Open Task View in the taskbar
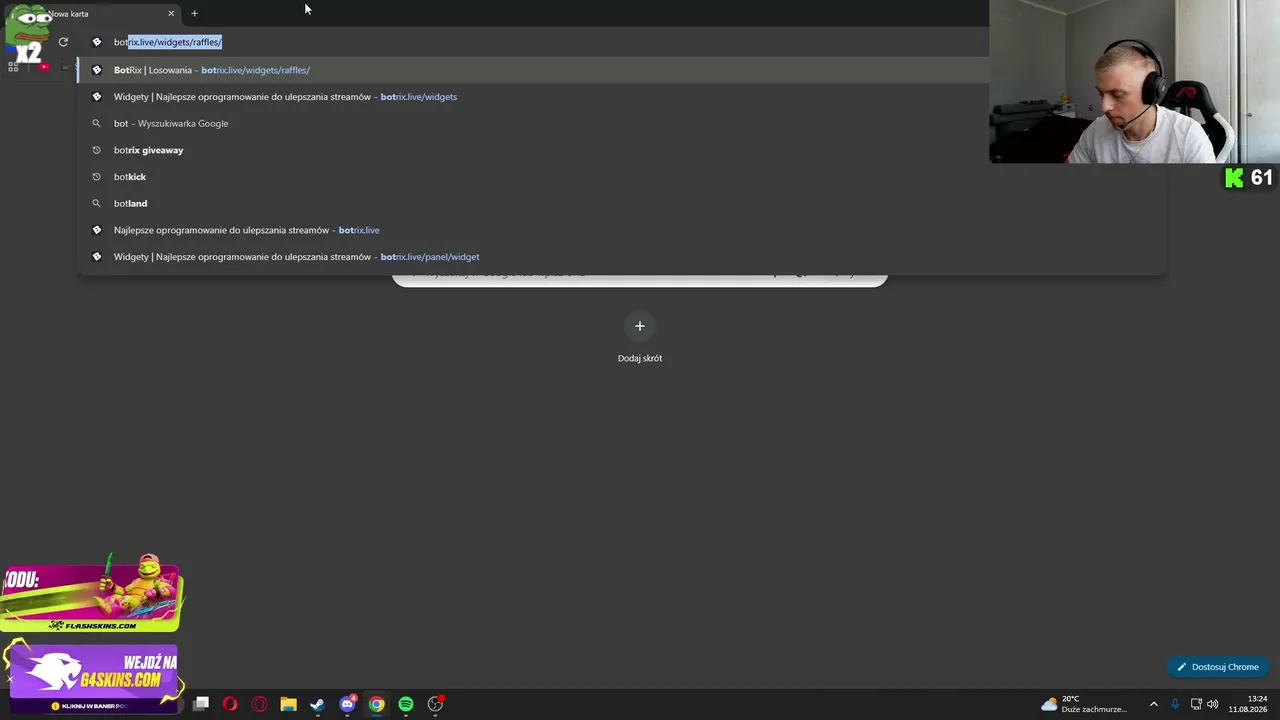This screenshot has height=720, width=1280. 201,704
